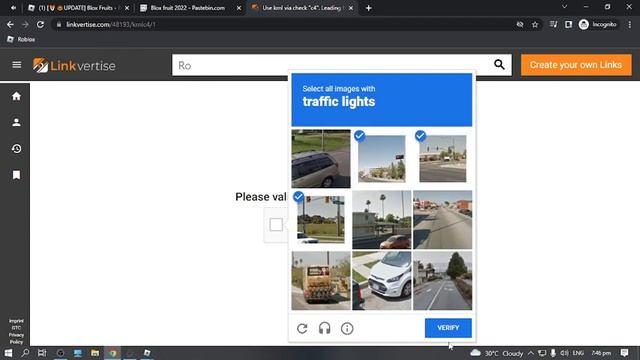640x360 pixels.
Task: Open File Explorer from the taskbar
Action: (x=95, y=353)
